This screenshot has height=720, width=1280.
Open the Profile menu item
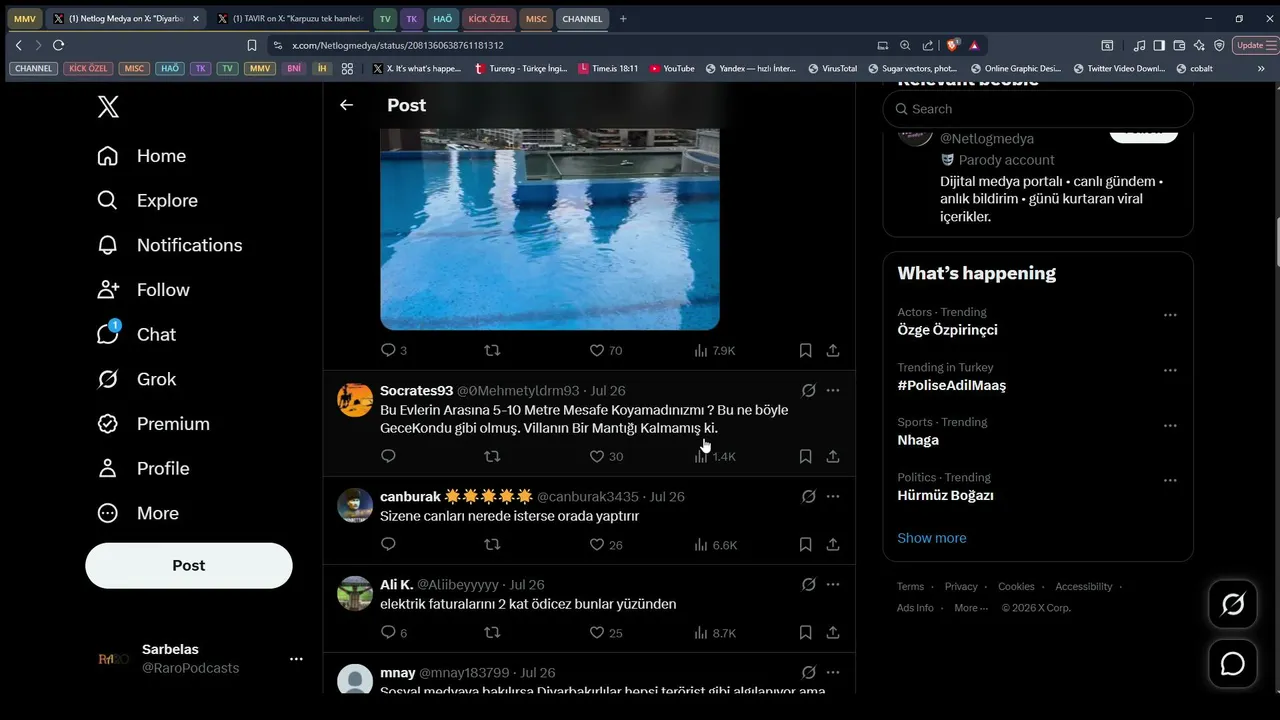tap(143, 468)
